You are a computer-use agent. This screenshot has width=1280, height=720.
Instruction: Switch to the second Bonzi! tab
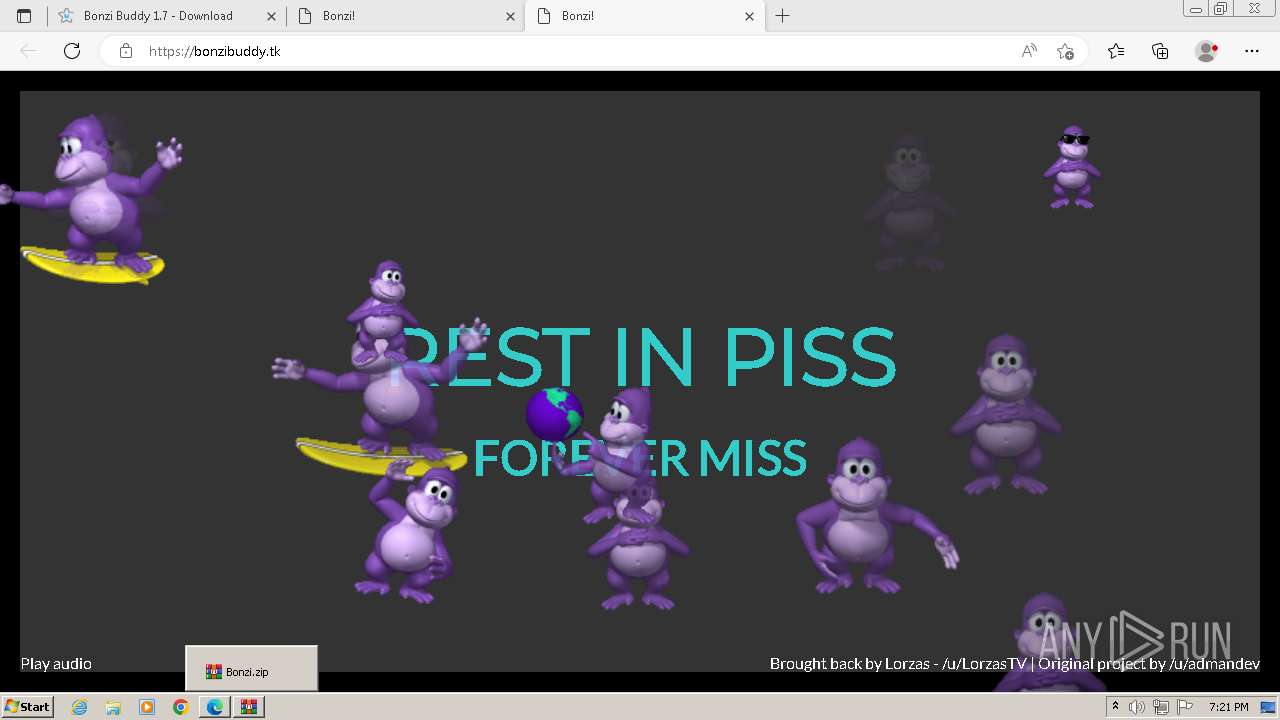(406, 16)
